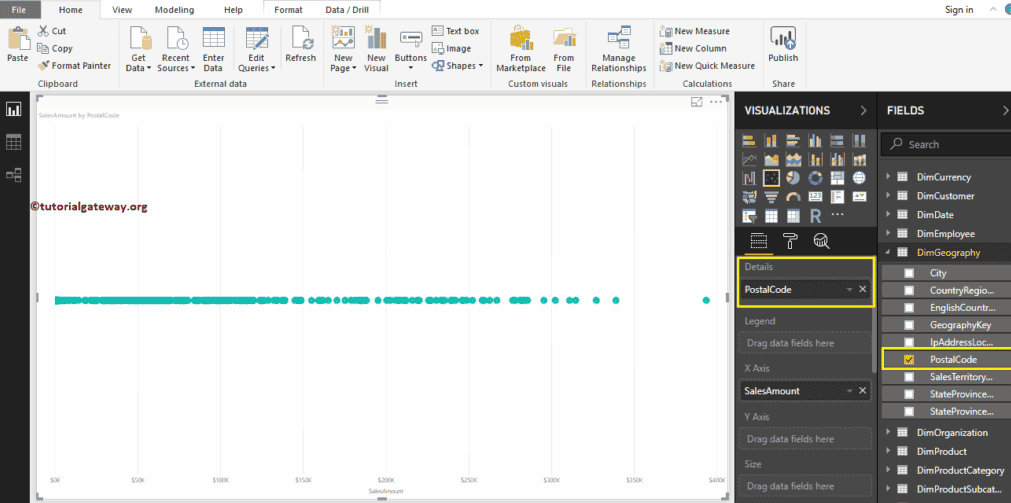Switch to the View ribbon tab
The image size is (1011, 503).
pyautogui.click(x=122, y=10)
